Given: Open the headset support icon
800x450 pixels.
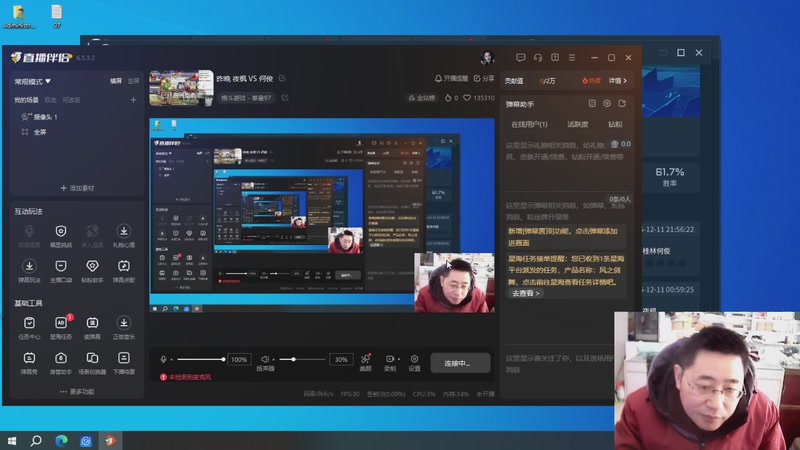Looking at the screenshot, I should pos(538,58).
